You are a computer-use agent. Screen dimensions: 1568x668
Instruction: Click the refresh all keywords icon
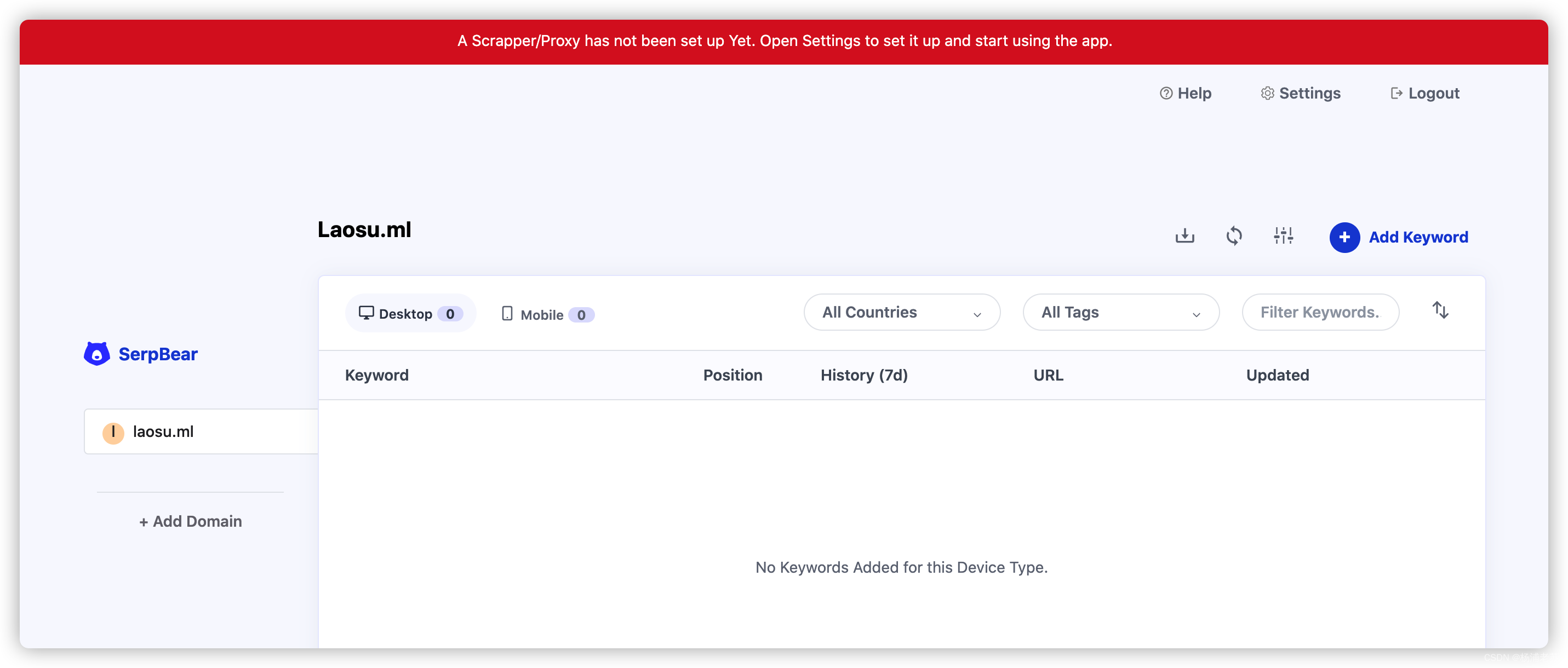coord(1234,236)
